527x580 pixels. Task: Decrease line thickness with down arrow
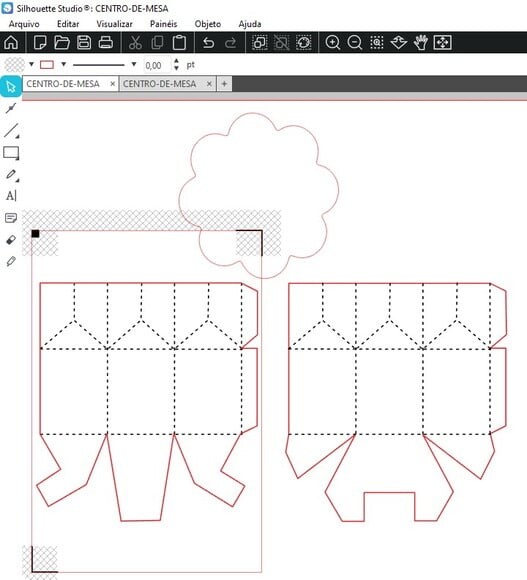[x=176, y=68]
